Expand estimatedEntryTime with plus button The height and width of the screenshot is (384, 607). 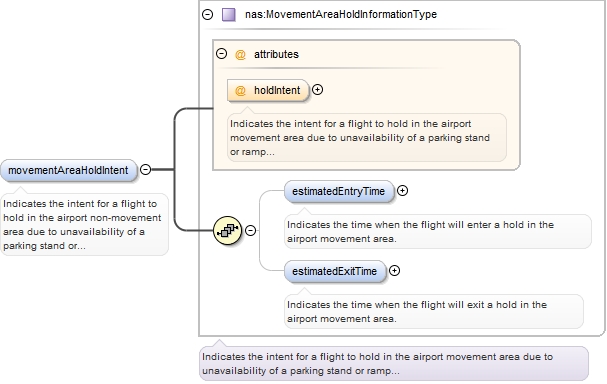[403, 190]
